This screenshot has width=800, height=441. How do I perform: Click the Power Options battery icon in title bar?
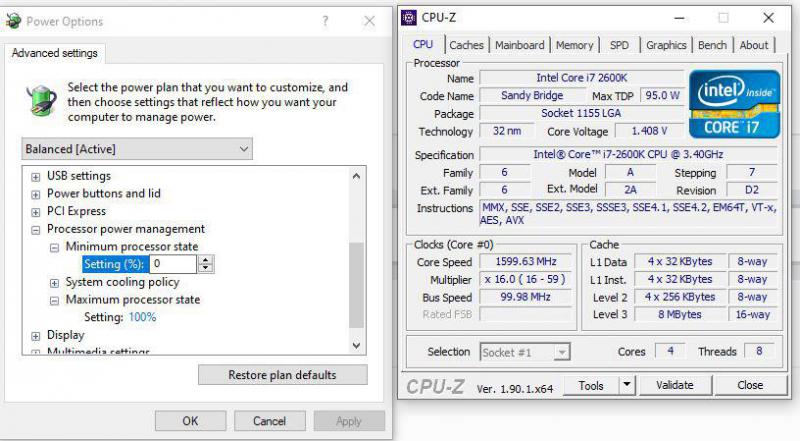(x=14, y=21)
